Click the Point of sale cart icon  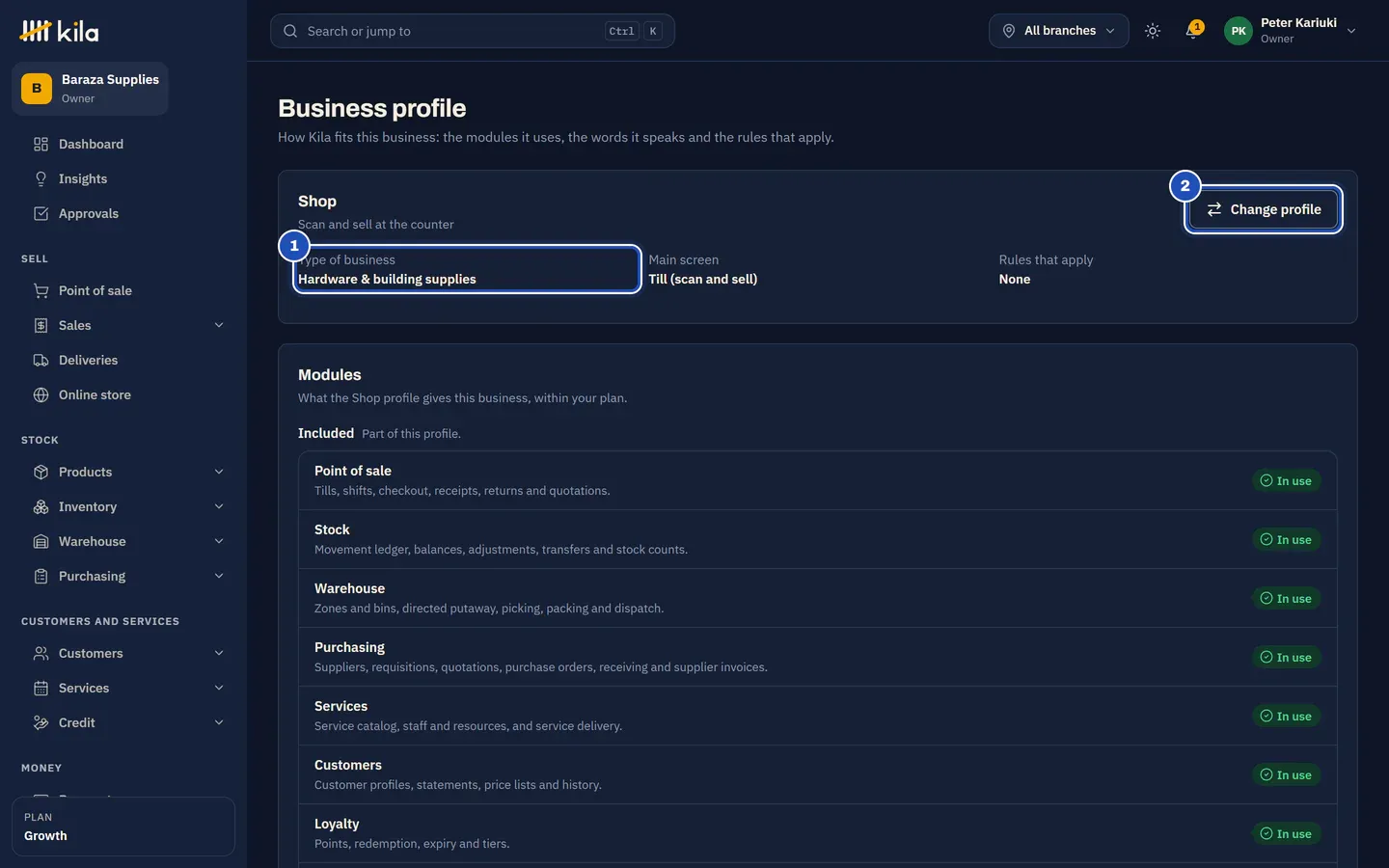pyautogui.click(x=41, y=291)
